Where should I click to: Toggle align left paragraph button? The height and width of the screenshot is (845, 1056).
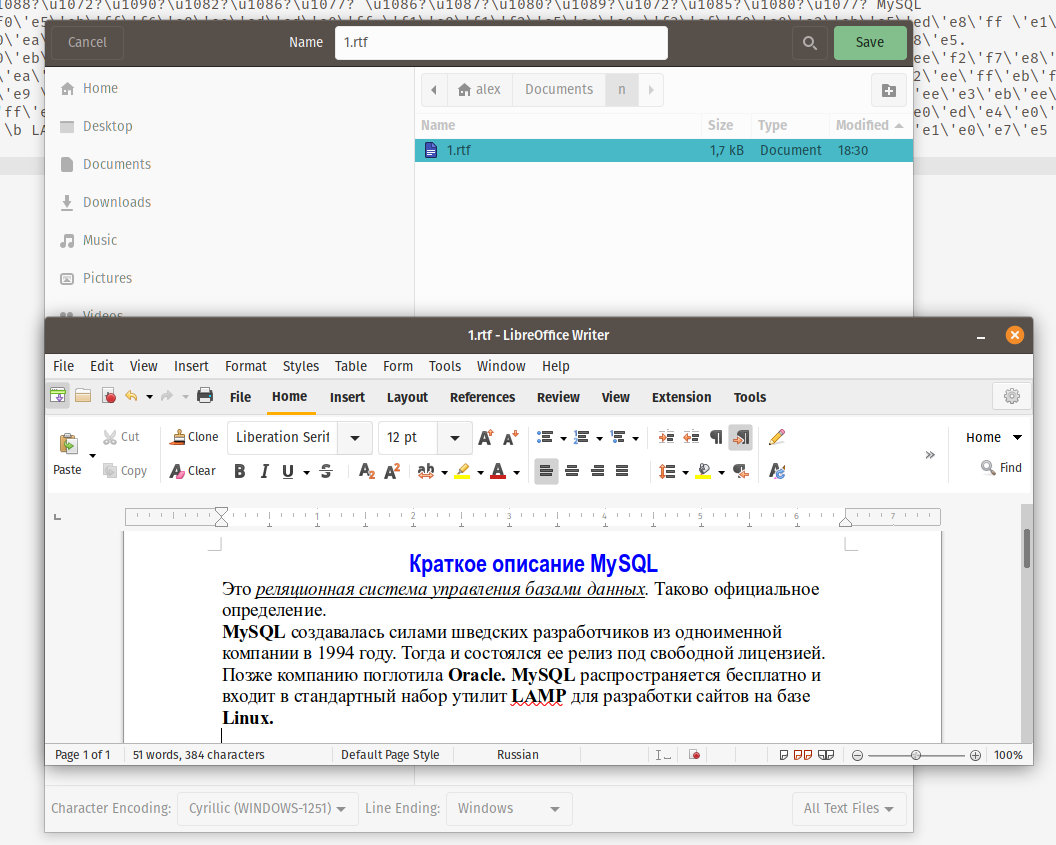click(x=546, y=471)
